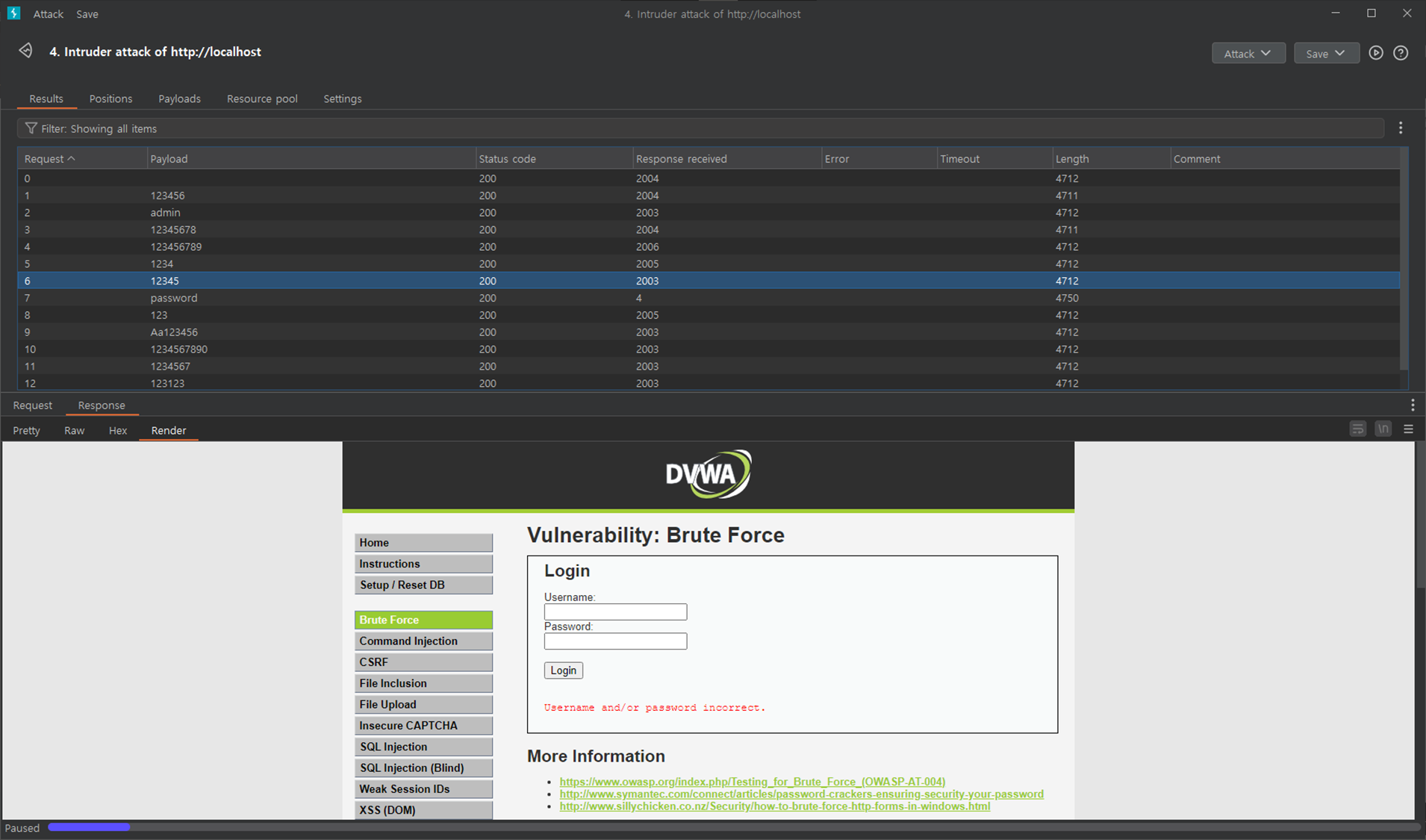Viewport: 1426px width, 840px height.
Task: Click the Password input field
Action: (615, 641)
